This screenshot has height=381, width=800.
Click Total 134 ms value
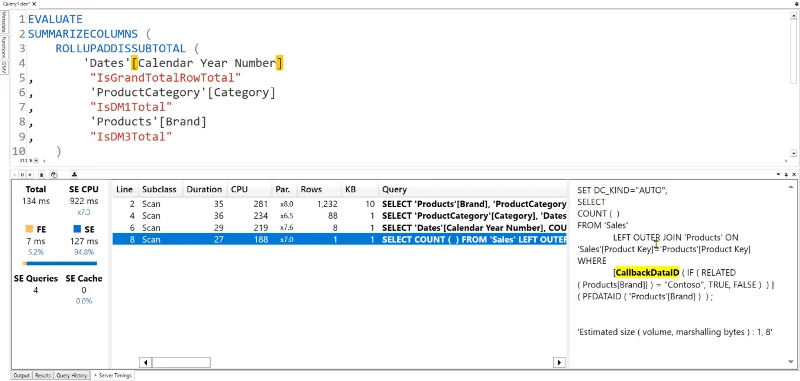36,201
